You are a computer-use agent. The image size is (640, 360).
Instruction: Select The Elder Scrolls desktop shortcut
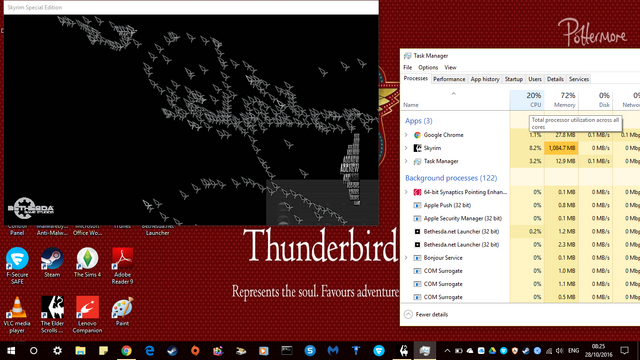click(x=52, y=315)
